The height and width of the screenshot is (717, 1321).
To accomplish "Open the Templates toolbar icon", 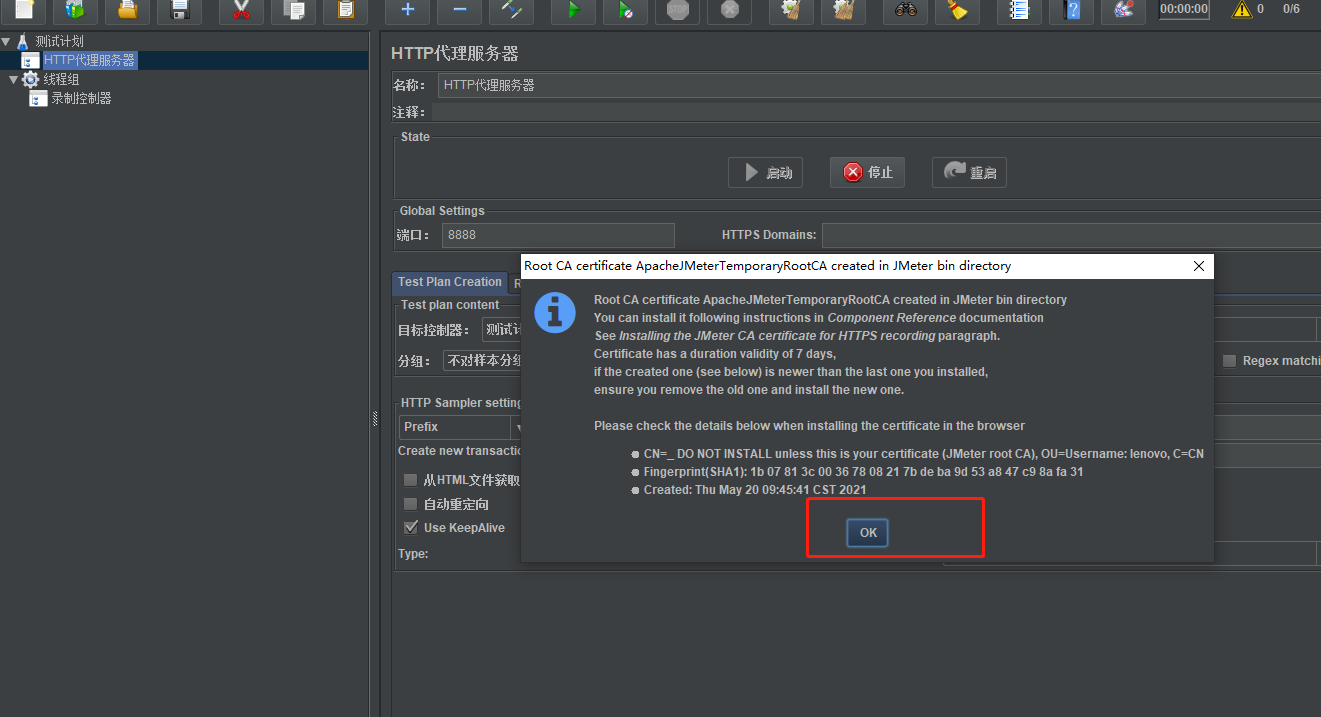I will click(x=75, y=10).
